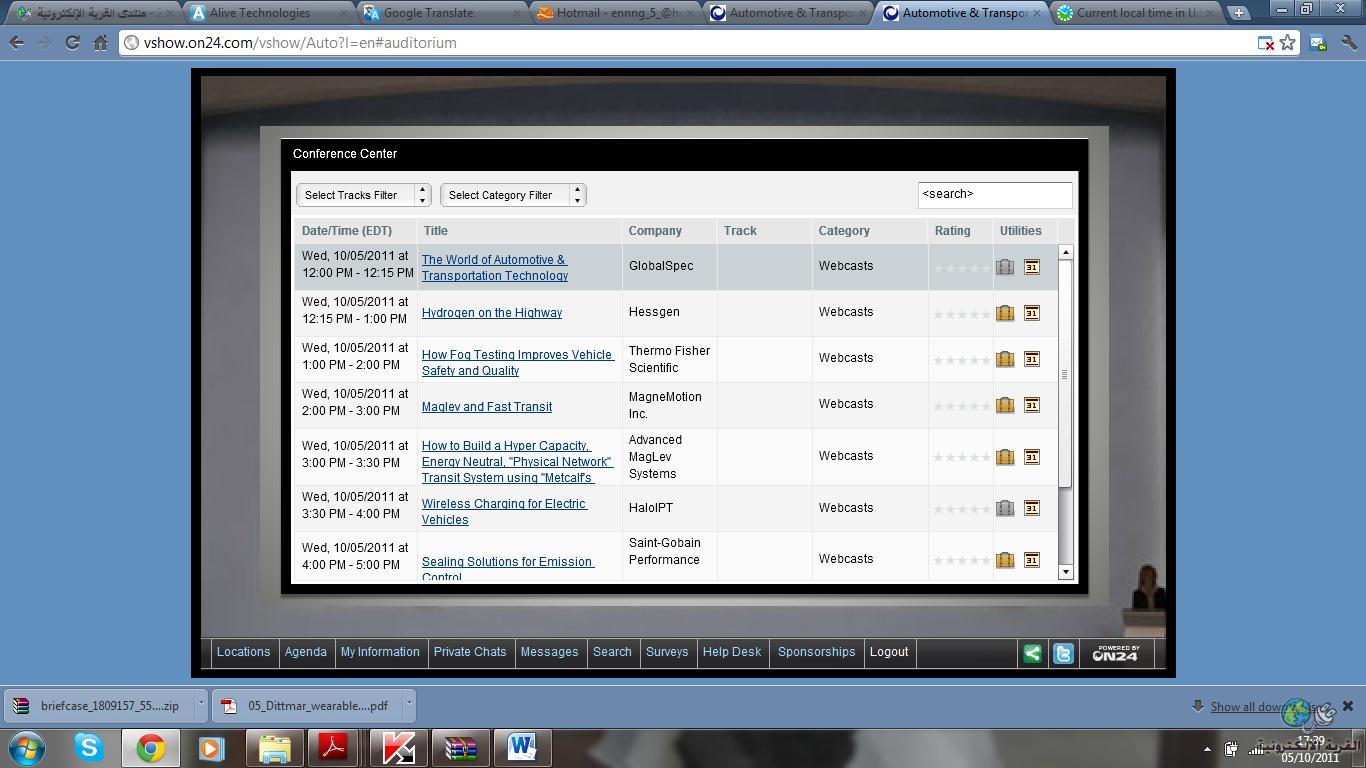Open briefcase icon for the GlobalSpec webcast row
This screenshot has height=768, width=1366.
point(1005,267)
